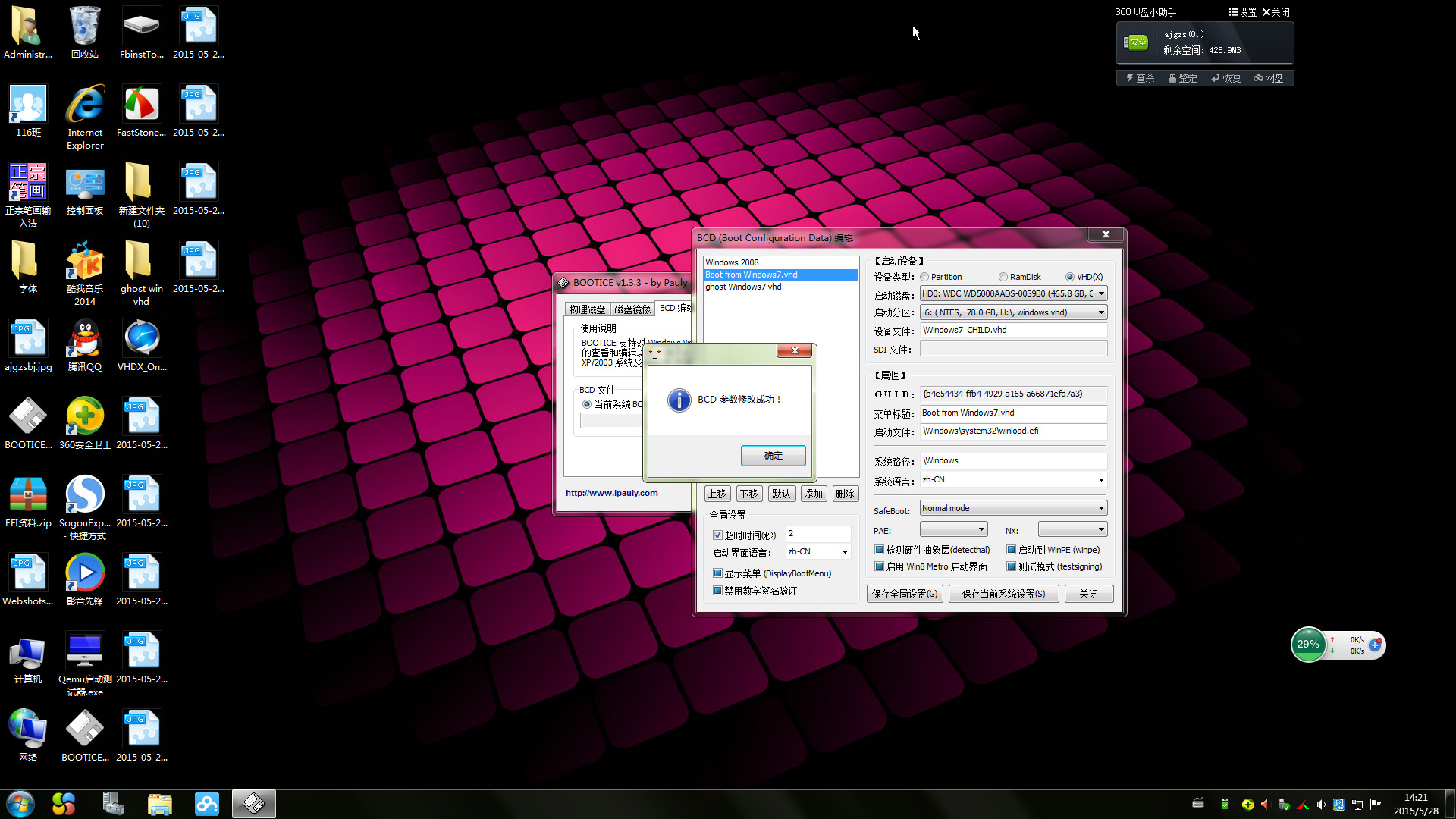
Task: Open EFI资料.zip archive icon
Action: pyautogui.click(x=28, y=501)
